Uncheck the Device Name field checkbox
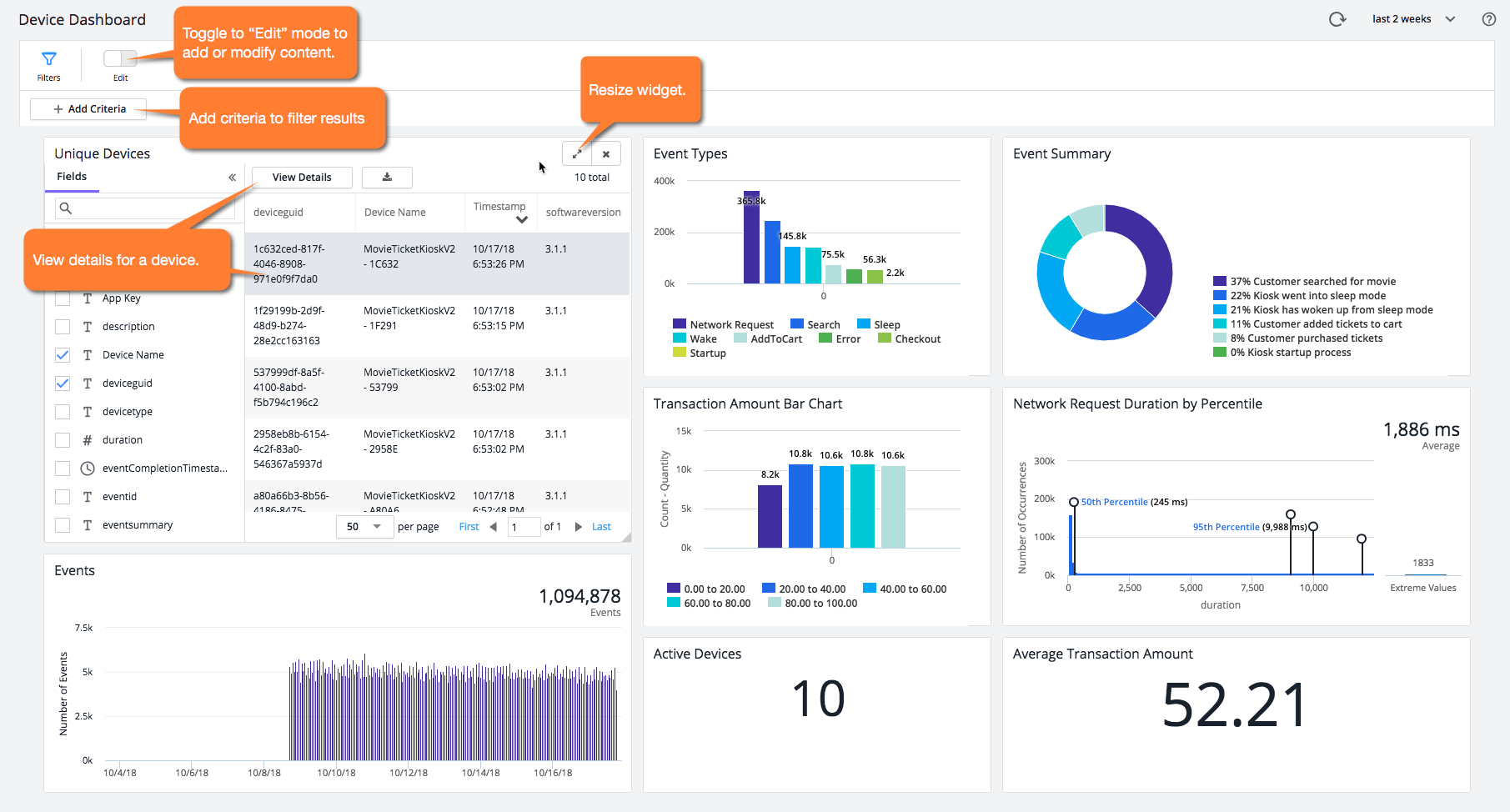1510x812 pixels. click(x=63, y=355)
